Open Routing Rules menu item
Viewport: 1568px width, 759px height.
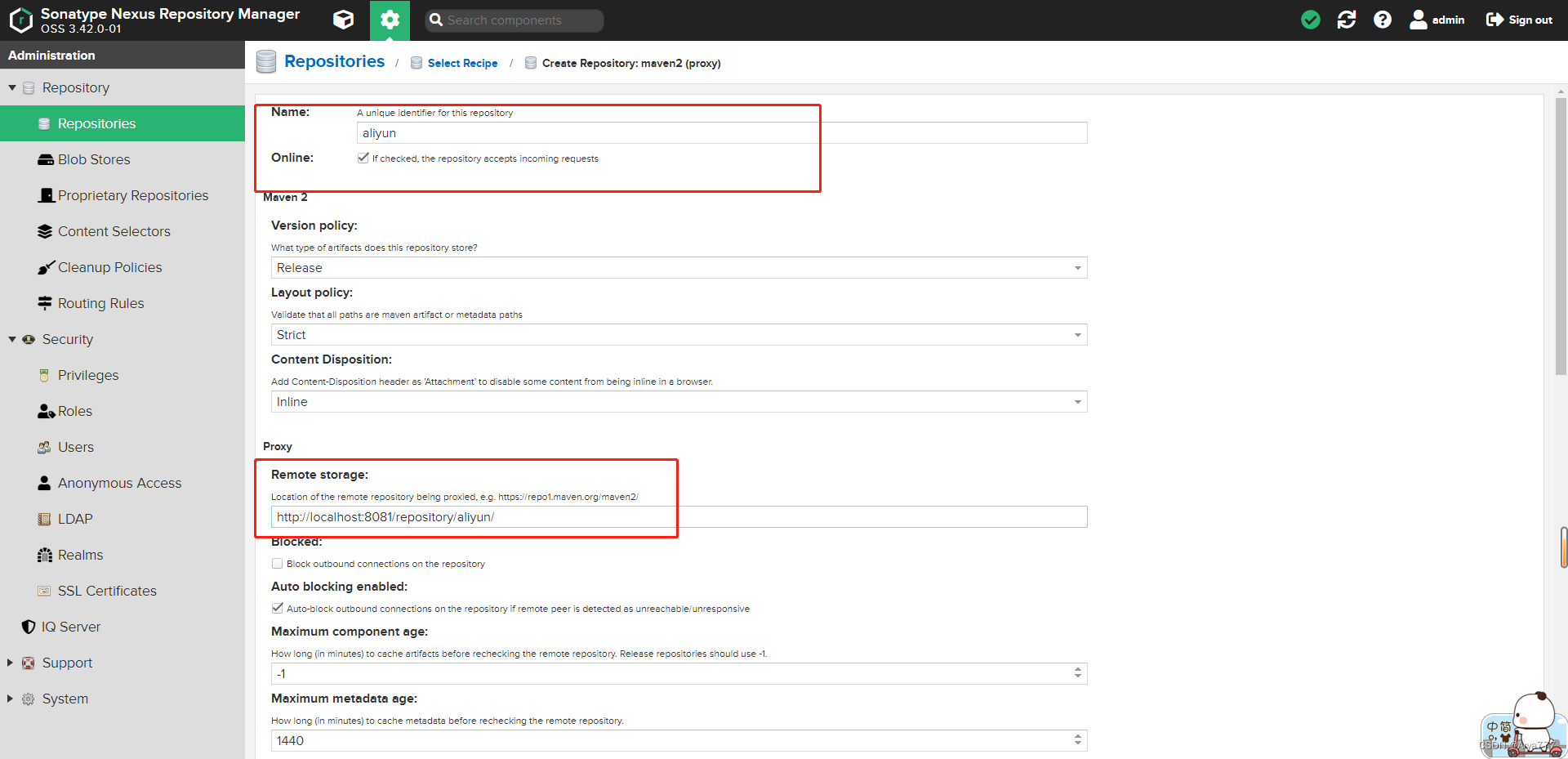click(122, 303)
